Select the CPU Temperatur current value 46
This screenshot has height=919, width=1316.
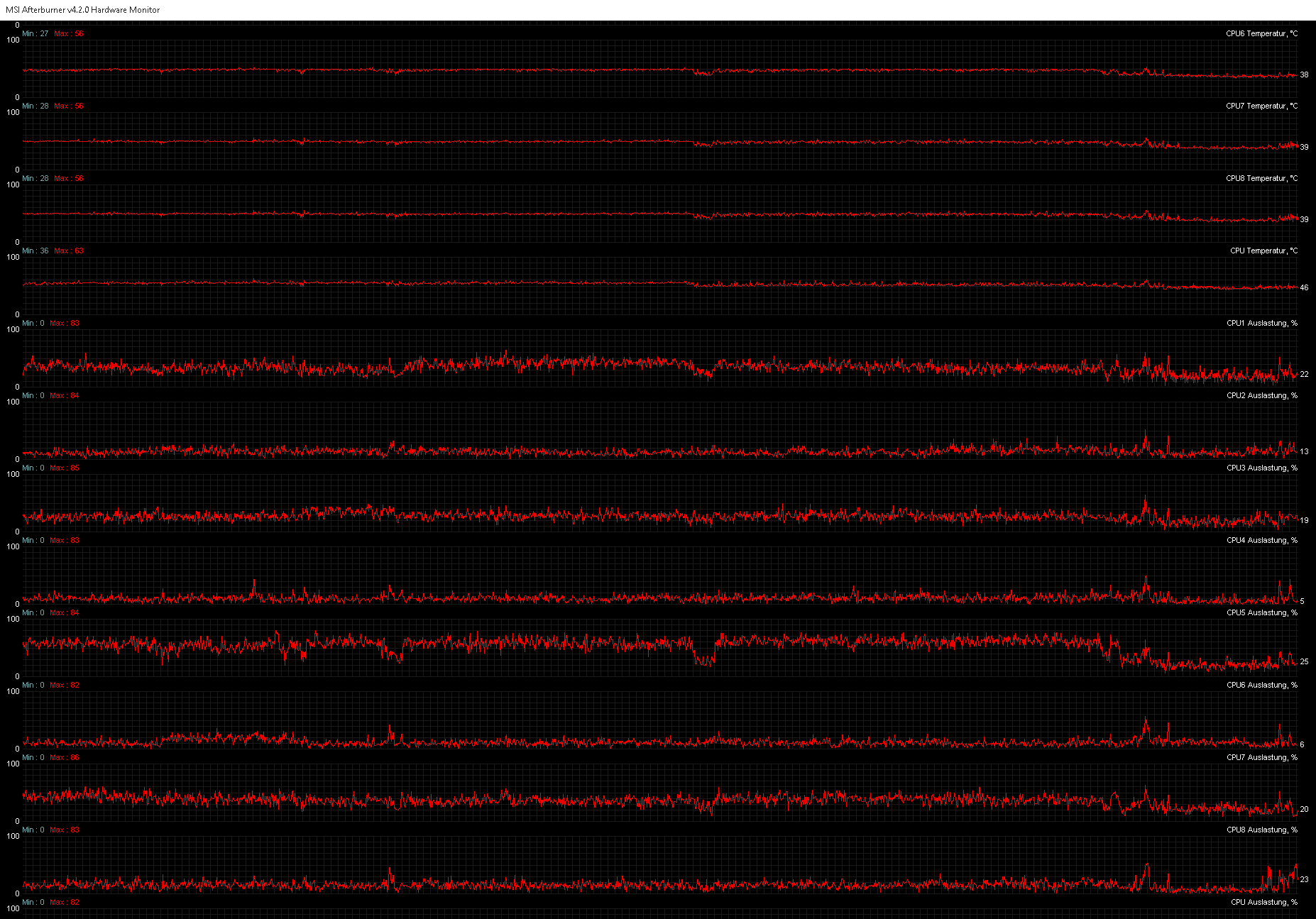pyautogui.click(x=1304, y=287)
